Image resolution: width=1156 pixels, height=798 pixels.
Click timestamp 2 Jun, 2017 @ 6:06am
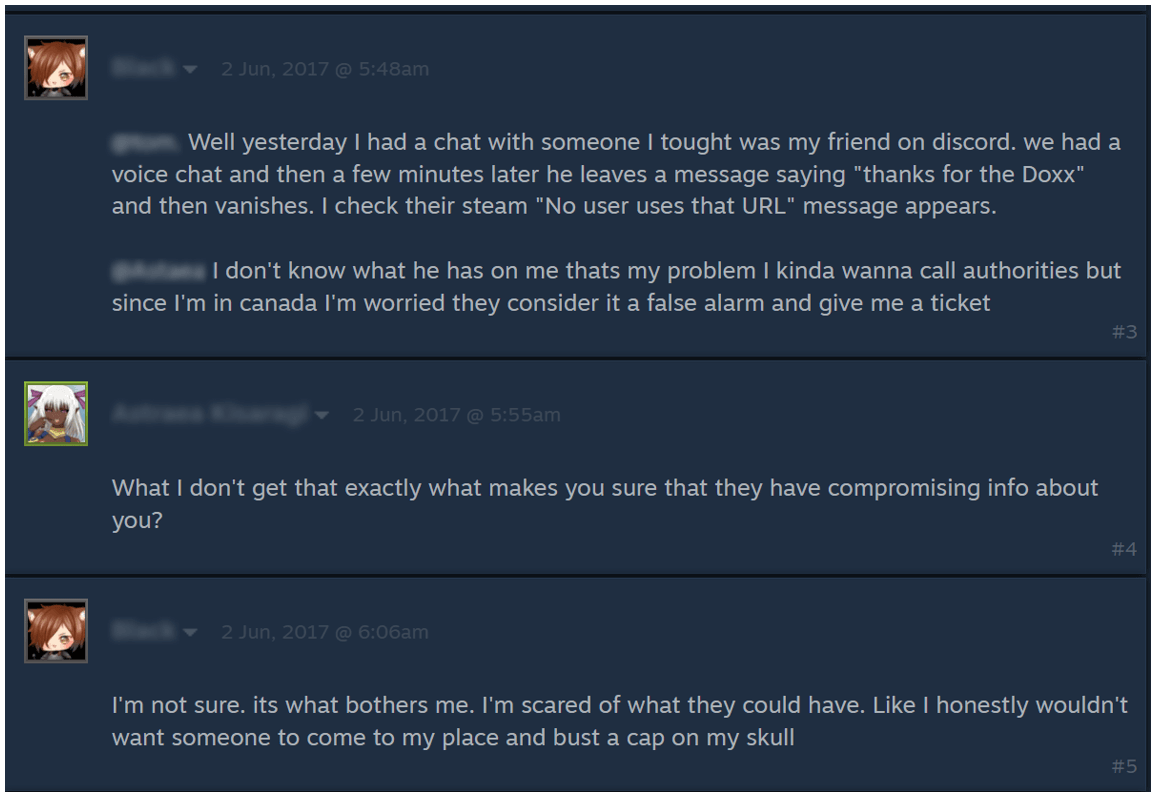(x=324, y=632)
